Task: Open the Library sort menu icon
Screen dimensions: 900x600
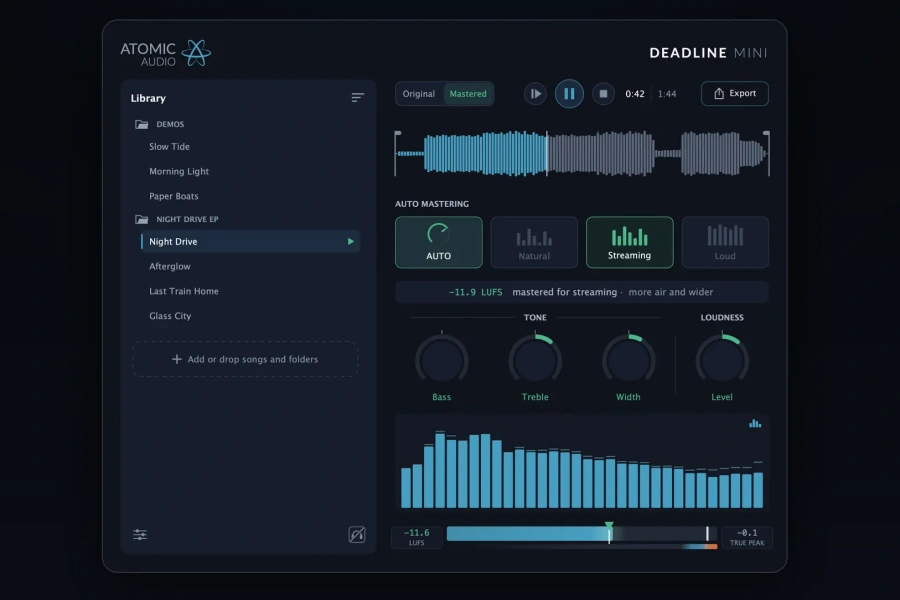Action: pos(358,98)
